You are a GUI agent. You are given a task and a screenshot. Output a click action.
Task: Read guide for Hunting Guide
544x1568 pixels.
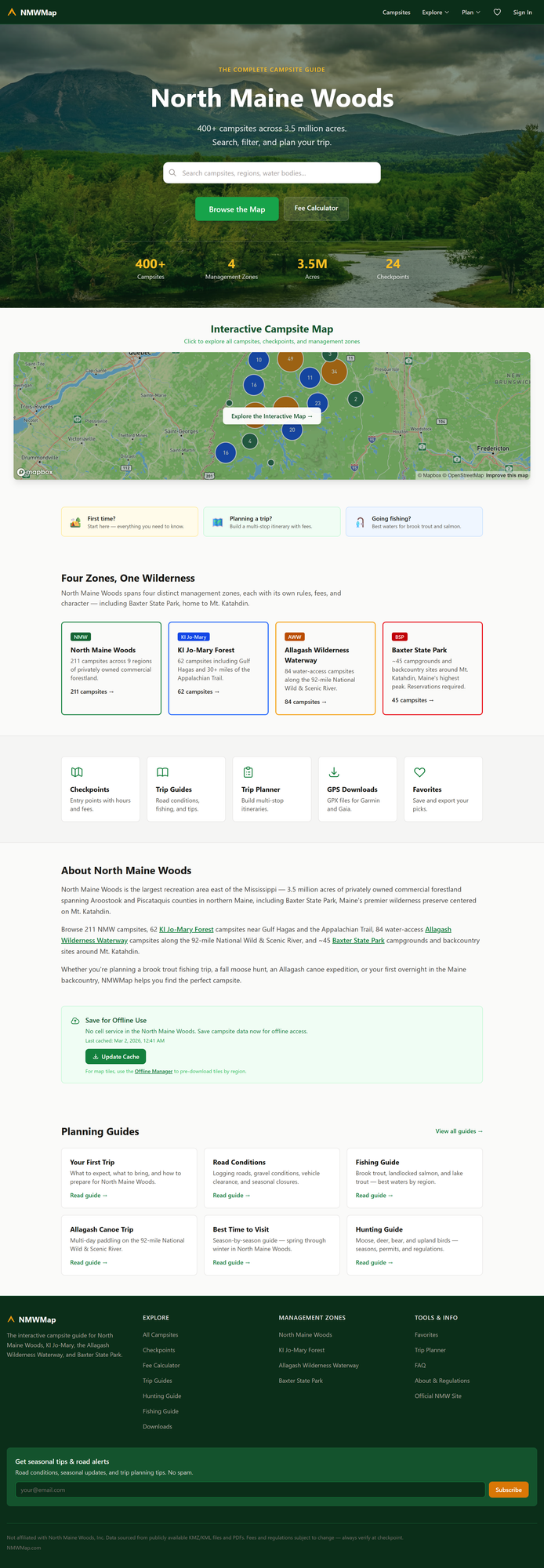click(374, 1262)
